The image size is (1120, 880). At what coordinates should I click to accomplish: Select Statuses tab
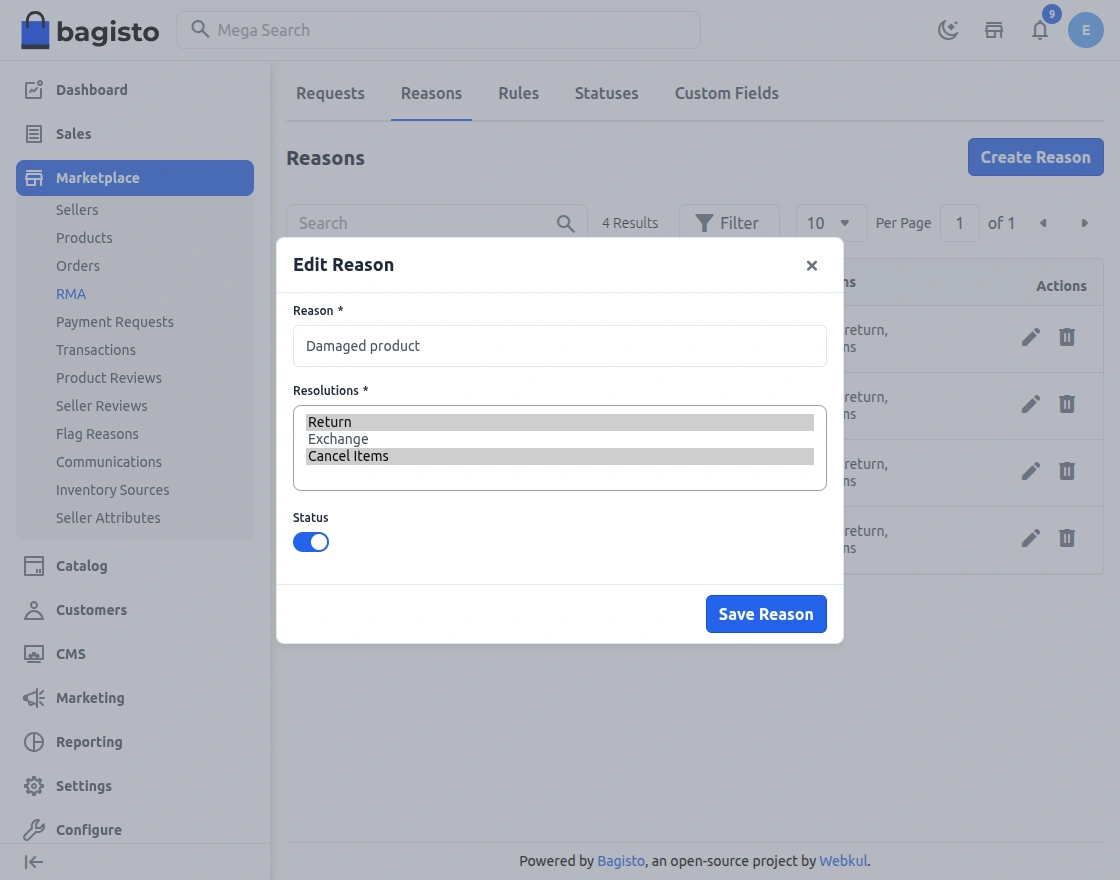click(606, 93)
